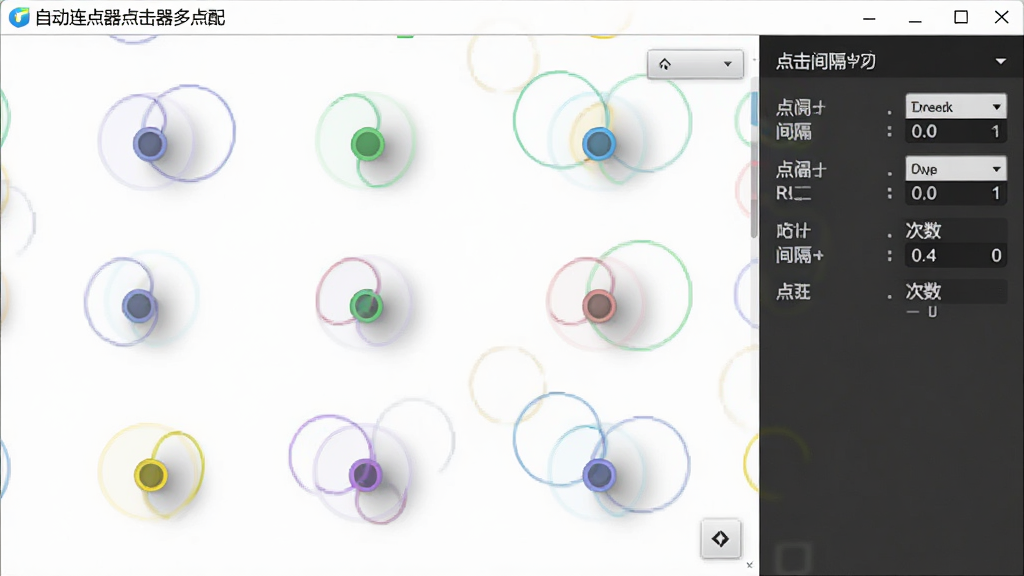1024x576 pixels.
Task: Click the small x at the canvas corner
Action: pos(750,565)
